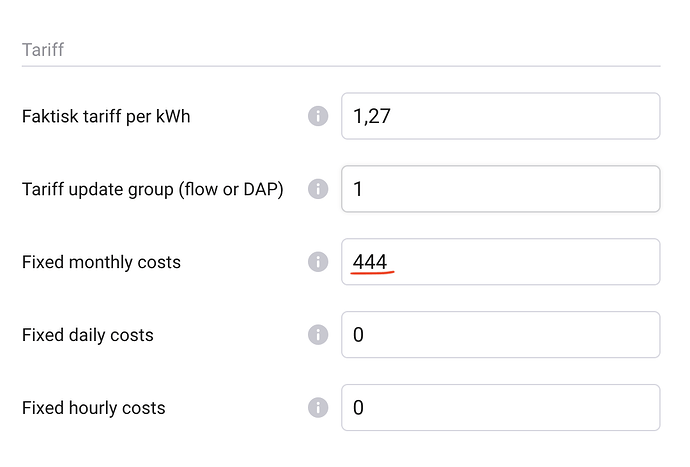The width and height of the screenshot is (690, 467).
Task: Click the 'Faktisk tariff per kWh' label
Action: pyautogui.click(x=106, y=117)
